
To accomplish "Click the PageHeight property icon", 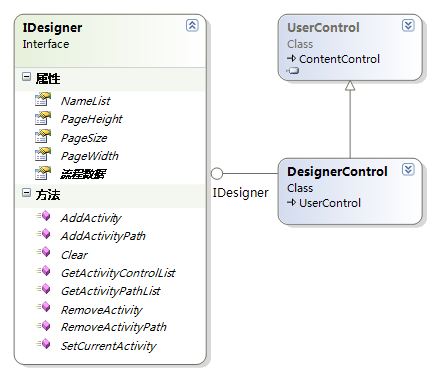I will pyautogui.click(x=43, y=118).
